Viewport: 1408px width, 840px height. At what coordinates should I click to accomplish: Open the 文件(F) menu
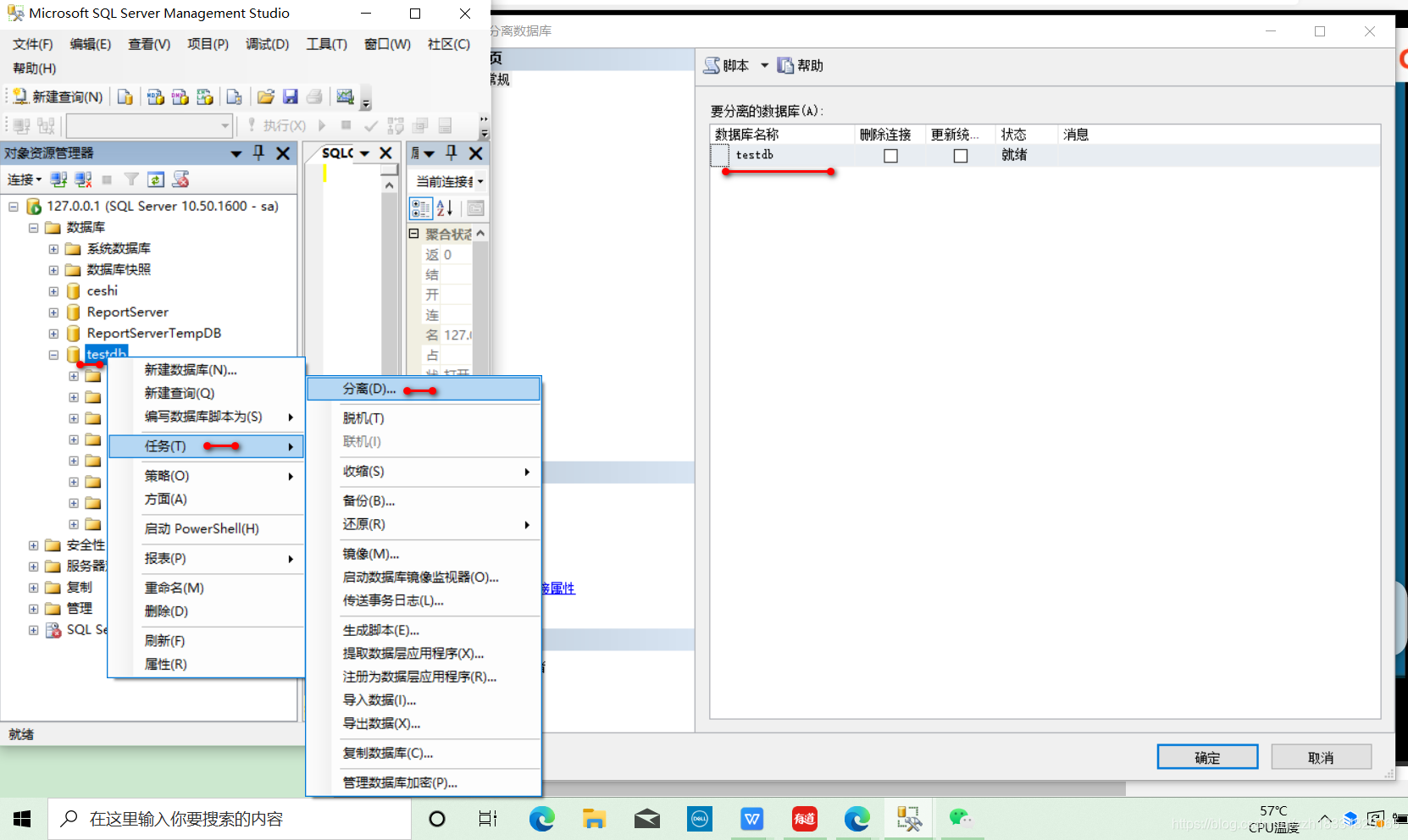click(32, 44)
